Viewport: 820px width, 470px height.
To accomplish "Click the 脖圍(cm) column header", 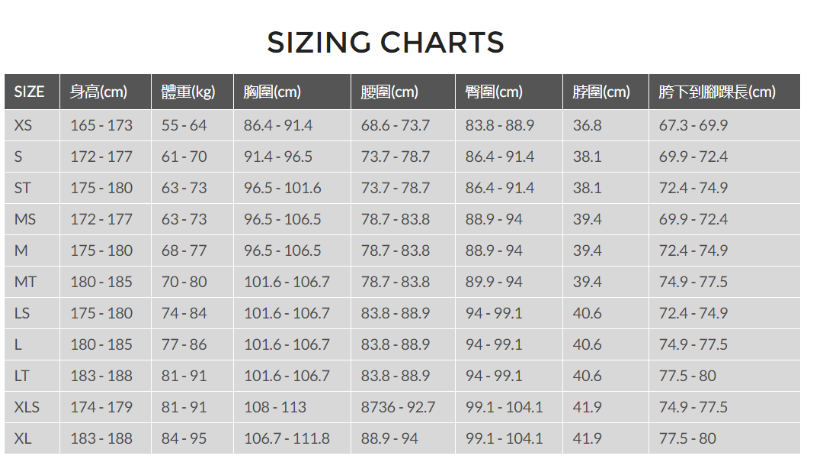I will point(605,91).
